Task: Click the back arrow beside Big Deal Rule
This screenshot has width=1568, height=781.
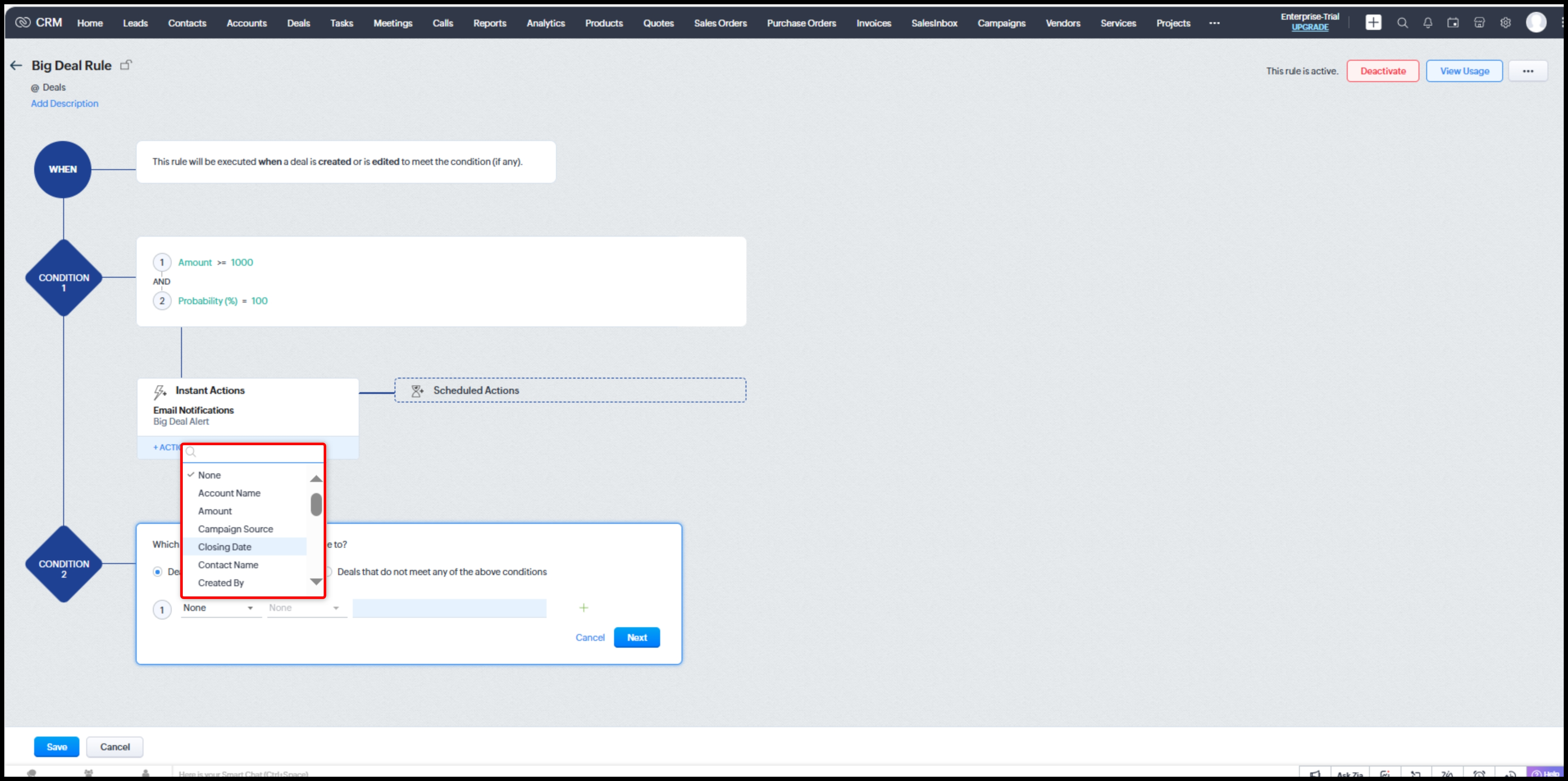Action: 16,66
